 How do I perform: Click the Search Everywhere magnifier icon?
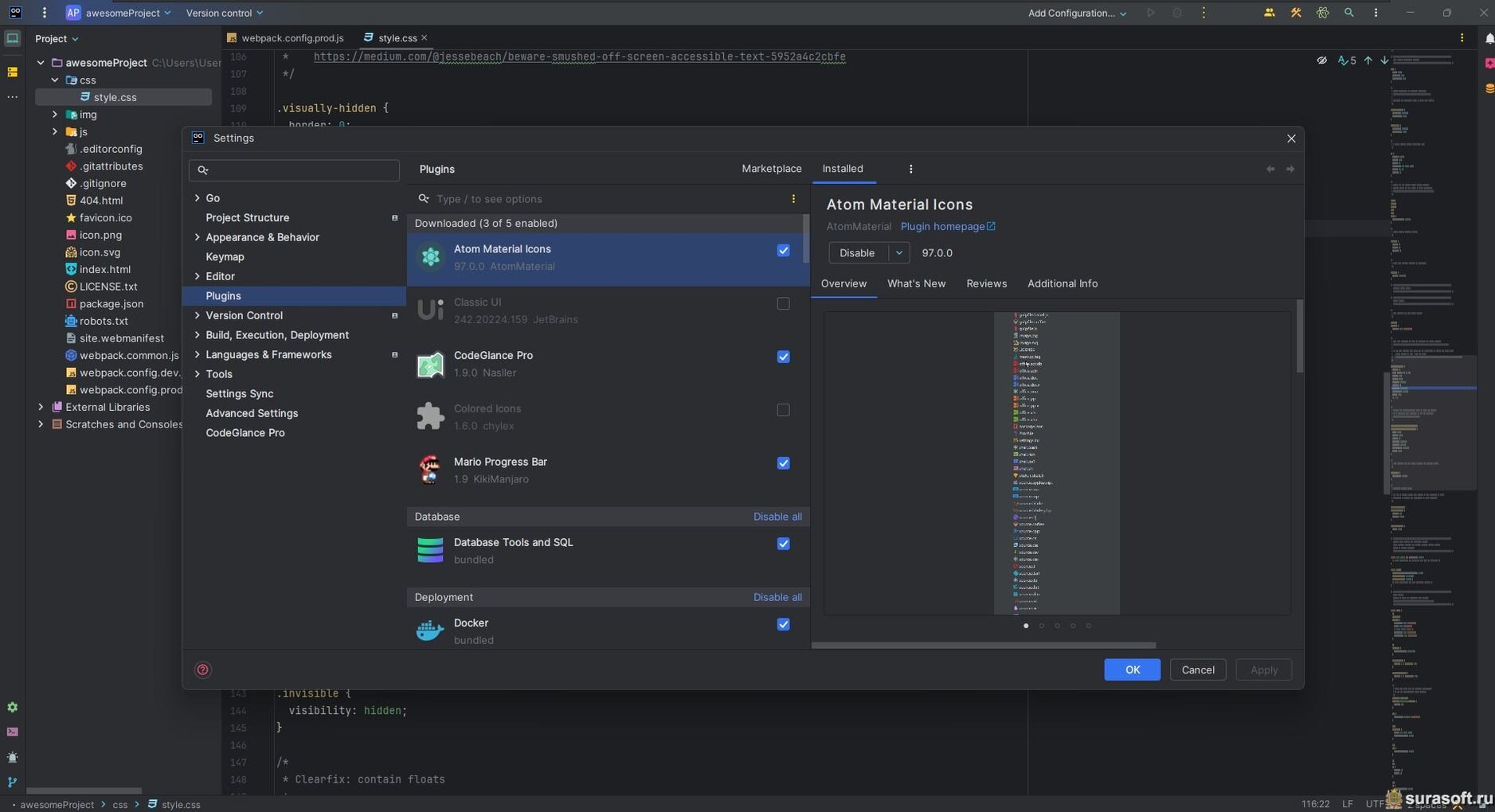click(1348, 13)
